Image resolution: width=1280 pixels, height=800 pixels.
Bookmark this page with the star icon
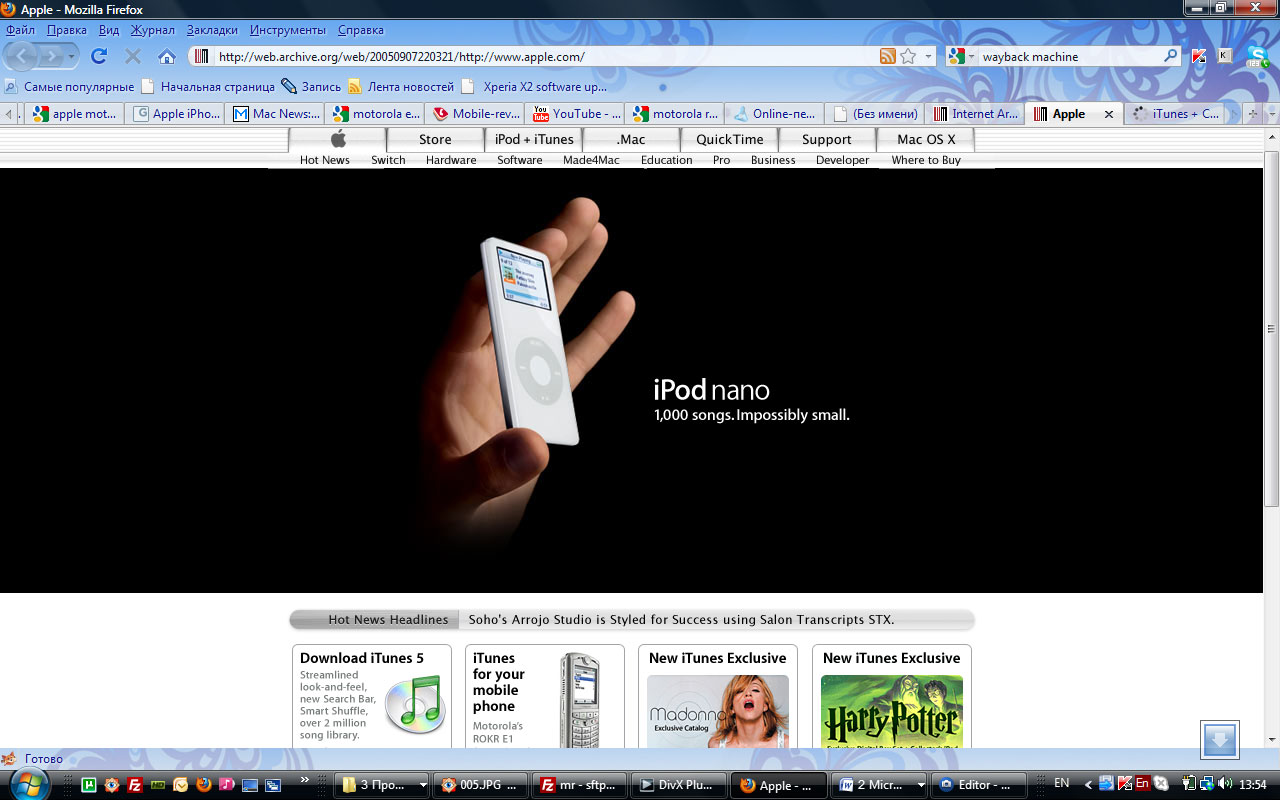[908, 57]
